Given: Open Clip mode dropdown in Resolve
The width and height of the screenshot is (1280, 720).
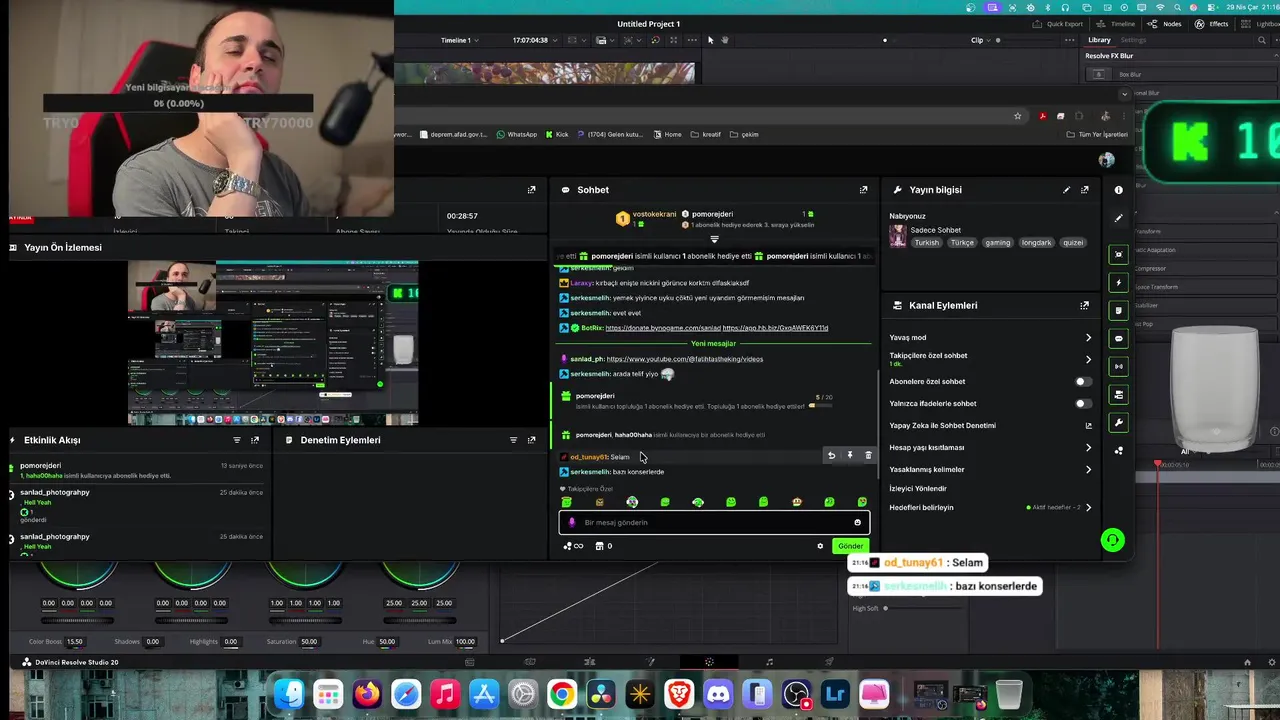Looking at the screenshot, I should click(980, 40).
